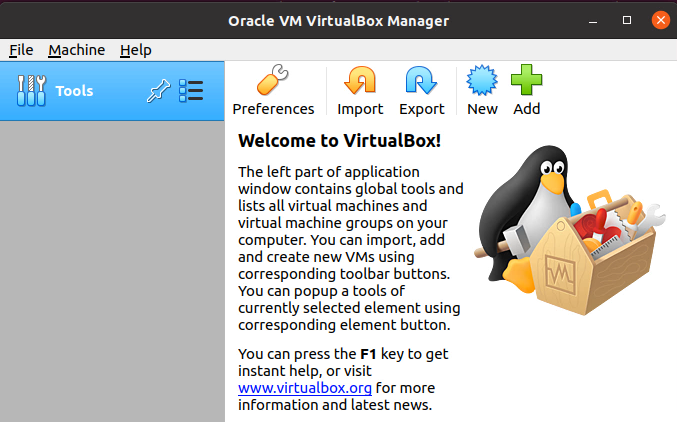Open the Machine menu

pos(76,50)
